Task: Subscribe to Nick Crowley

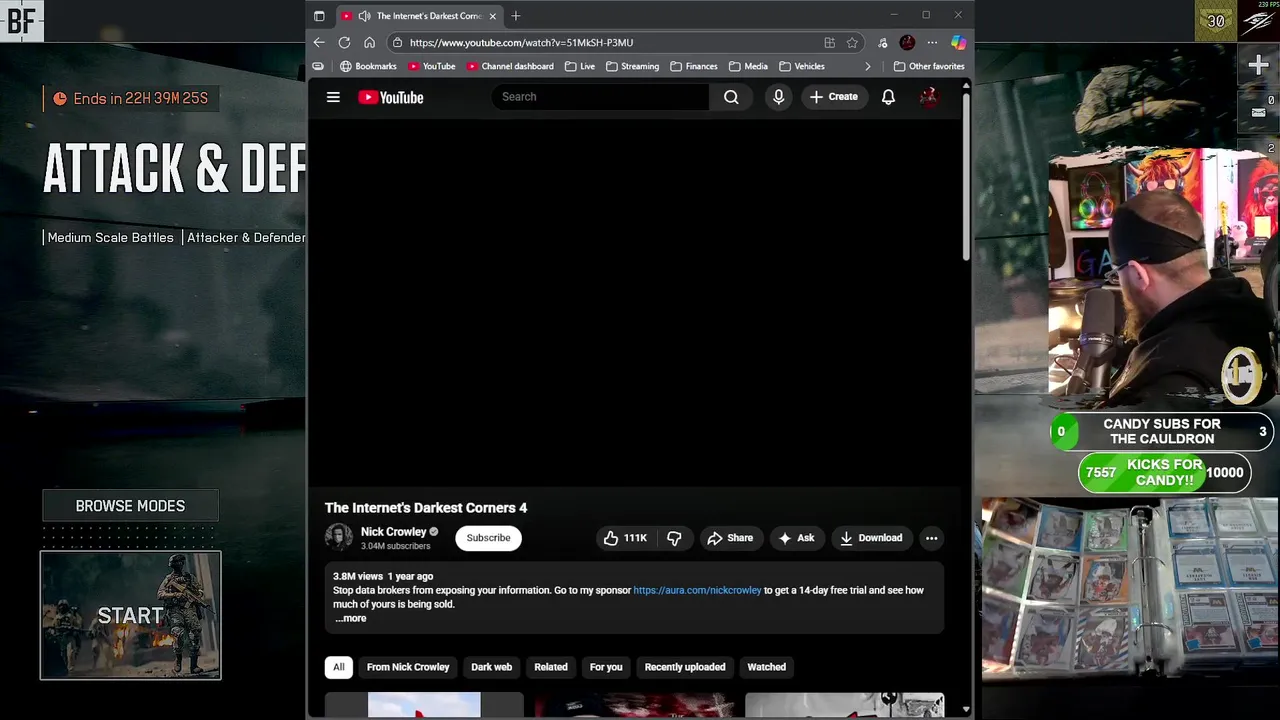Action: coord(488,538)
